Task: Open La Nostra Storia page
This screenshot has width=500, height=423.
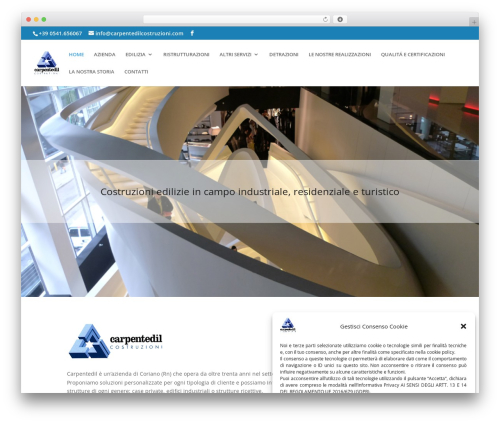Action: click(x=91, y=72)
